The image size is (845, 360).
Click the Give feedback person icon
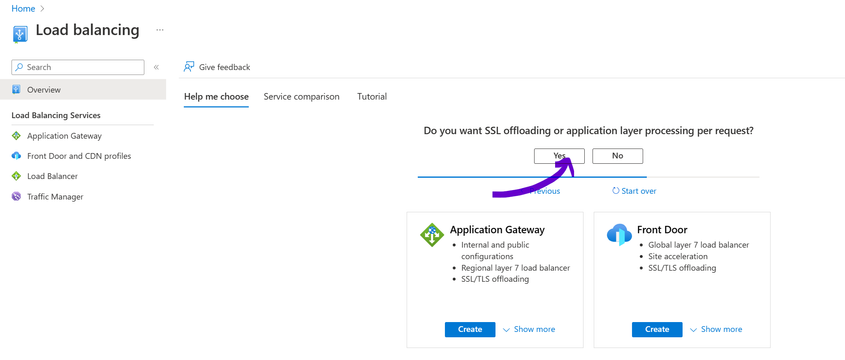(189, 67)
